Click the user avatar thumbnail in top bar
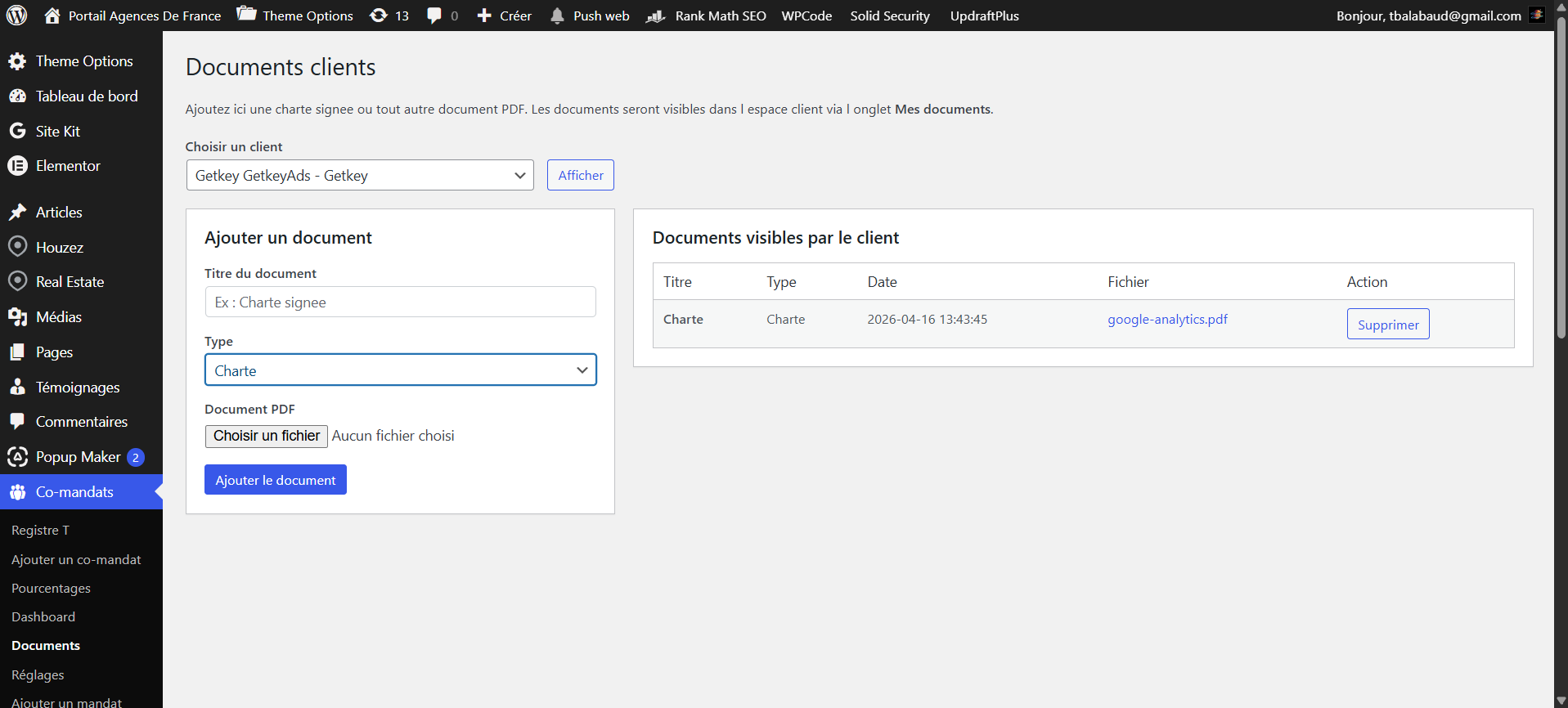 click(x=1537, y=16)
